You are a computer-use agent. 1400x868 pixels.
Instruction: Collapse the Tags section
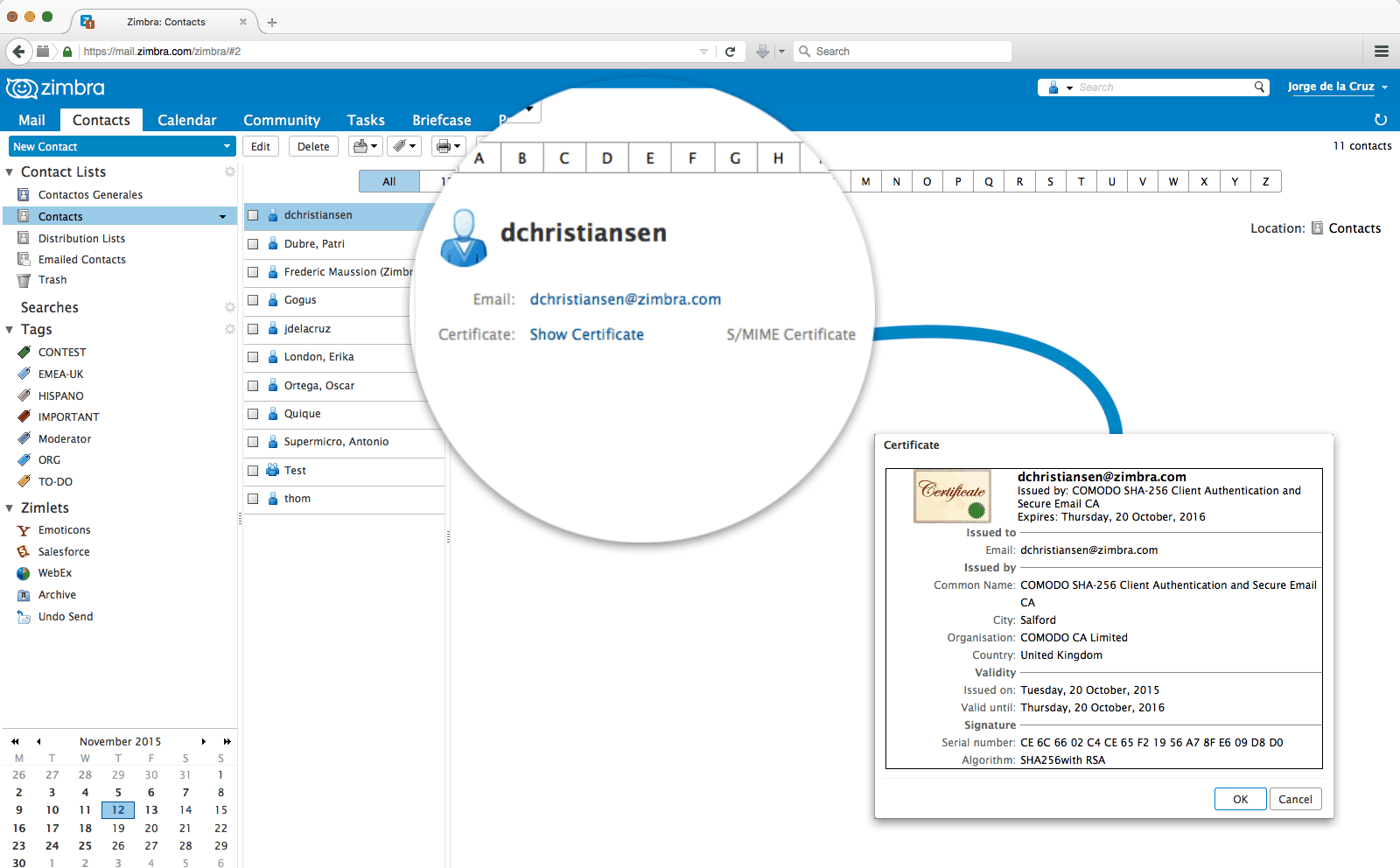tap(10, 330)
